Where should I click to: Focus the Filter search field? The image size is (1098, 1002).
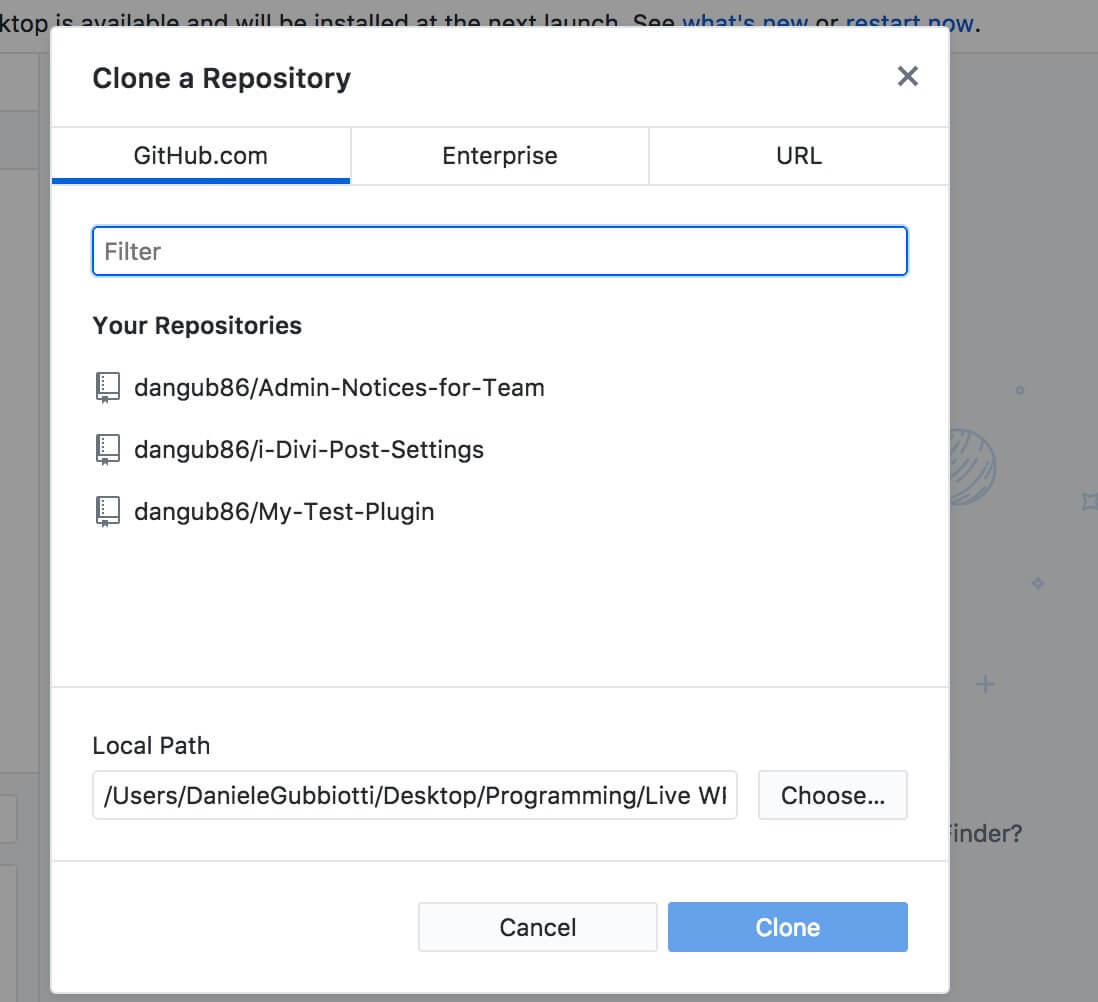500,251
